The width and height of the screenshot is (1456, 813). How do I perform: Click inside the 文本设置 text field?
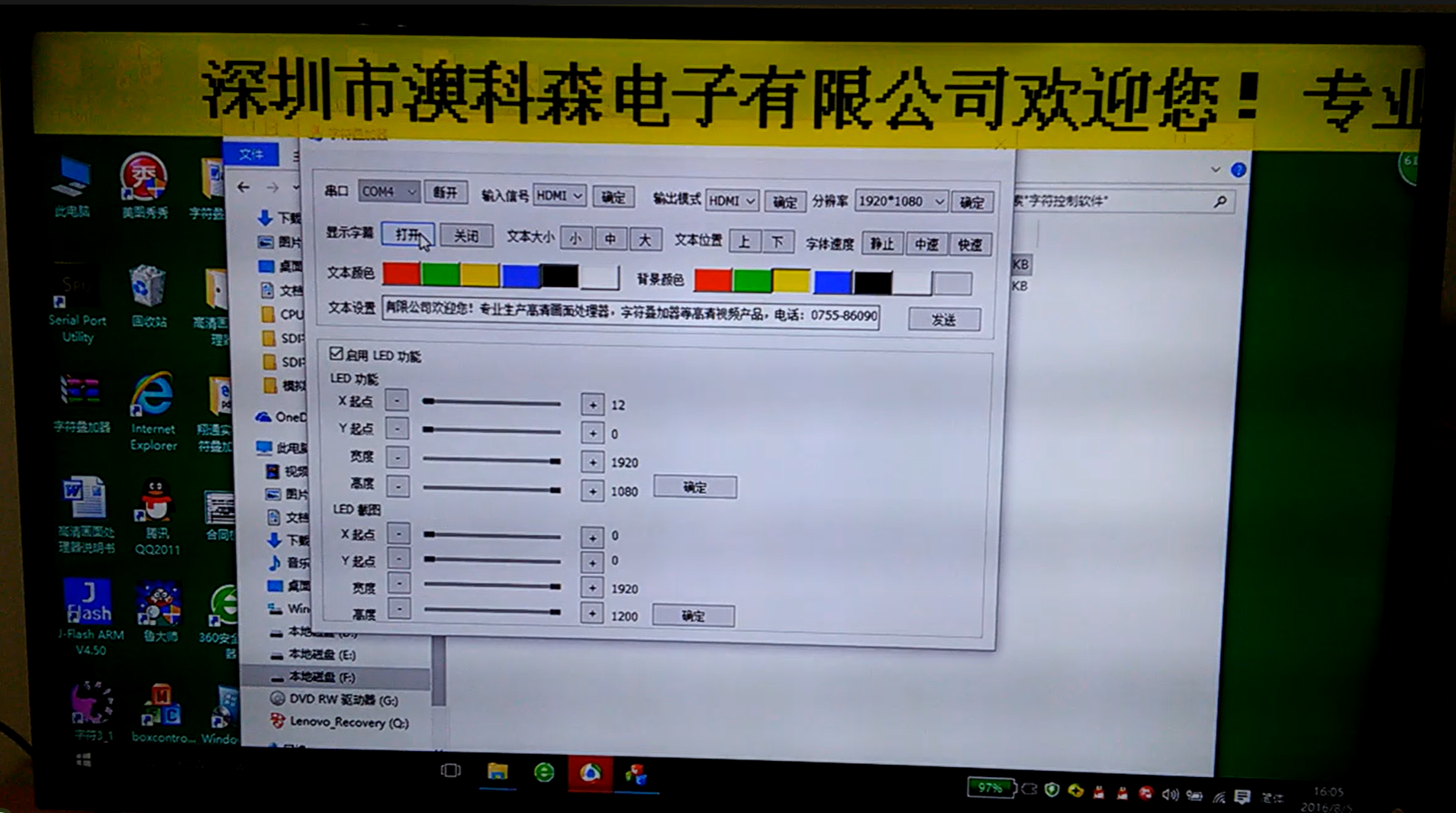click(630, 313)
